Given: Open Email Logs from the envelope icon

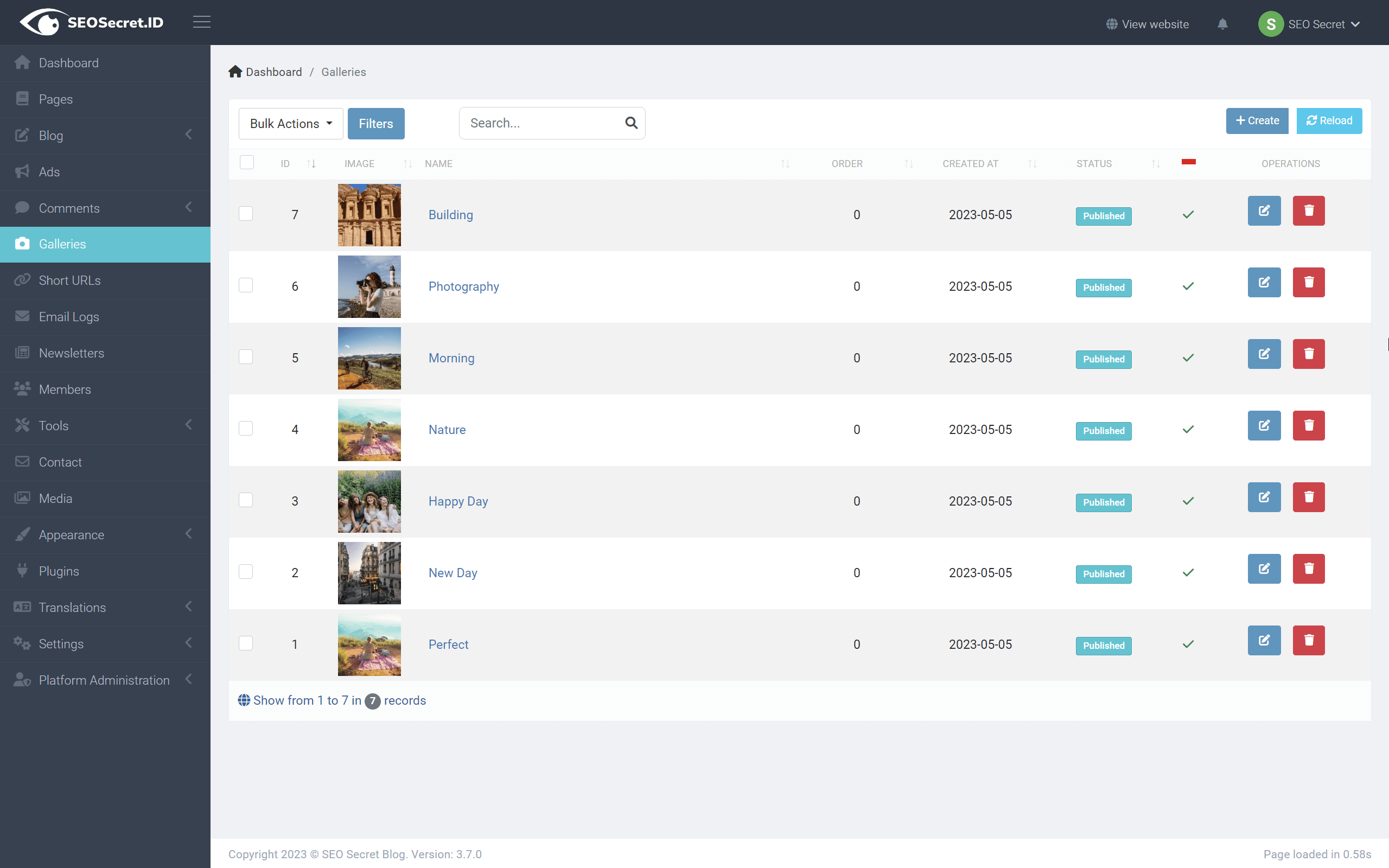Looking at the screenshot, I should pos(22,316).
